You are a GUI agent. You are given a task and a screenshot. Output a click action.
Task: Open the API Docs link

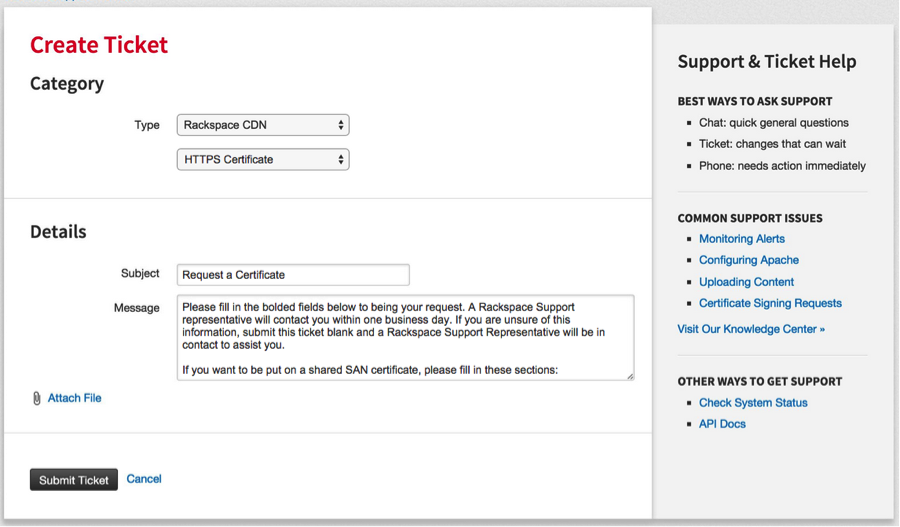pyautogui.click(x=722, y=424)
